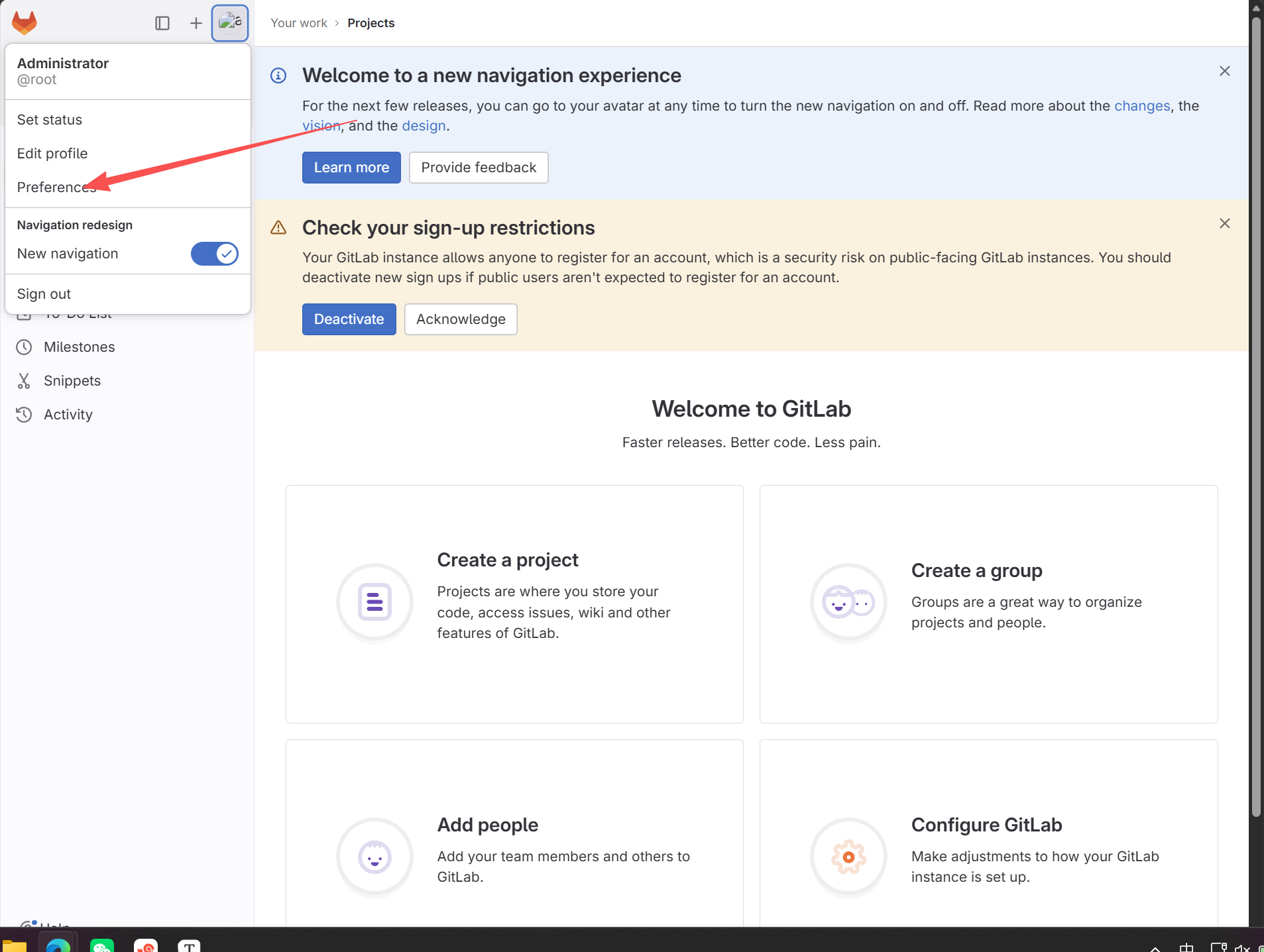Follow the changes link in the banner
The width and height of the screenshot is (1264, 952).
[1142, 106]
